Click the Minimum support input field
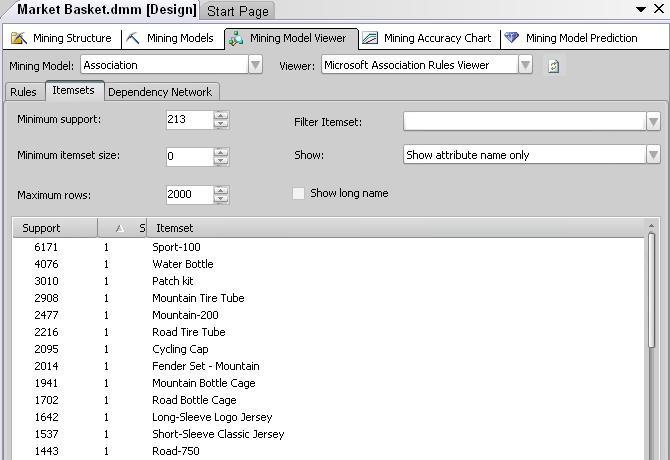This screenshot has width=670, height=460. (190, 120)
